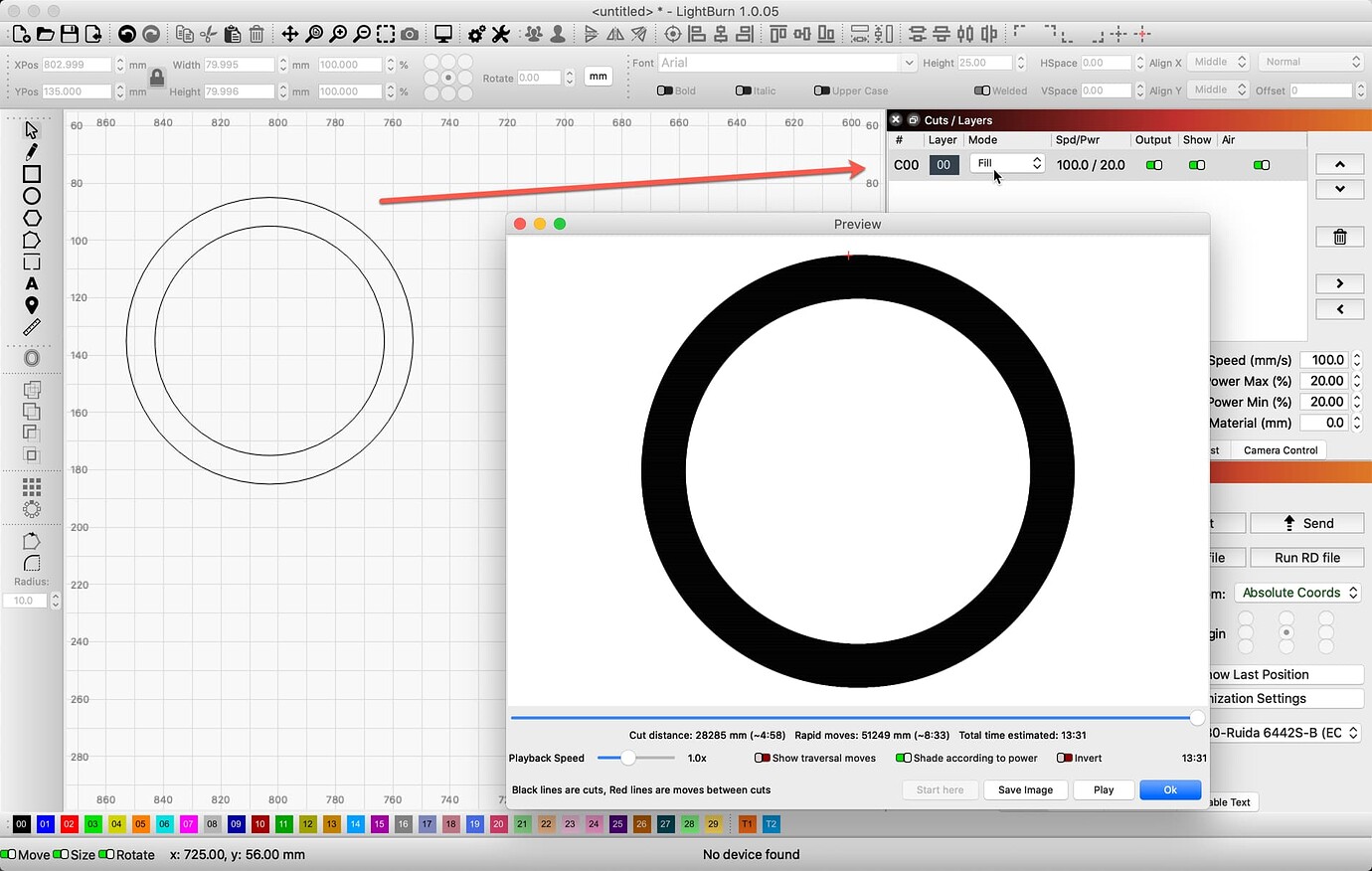Disable Output for layer C00
Screen dimensions: 1372x871
click(x=1154, y=164)
